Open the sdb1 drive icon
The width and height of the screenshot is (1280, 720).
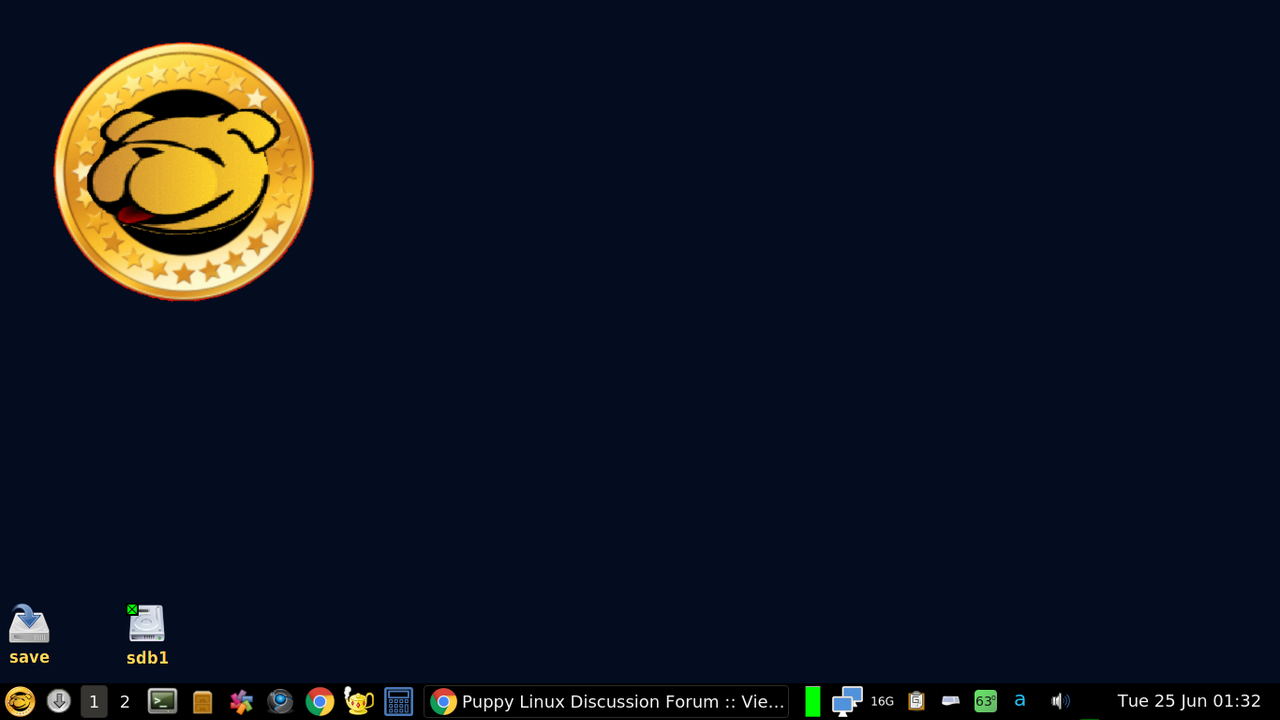click(147, 635)
